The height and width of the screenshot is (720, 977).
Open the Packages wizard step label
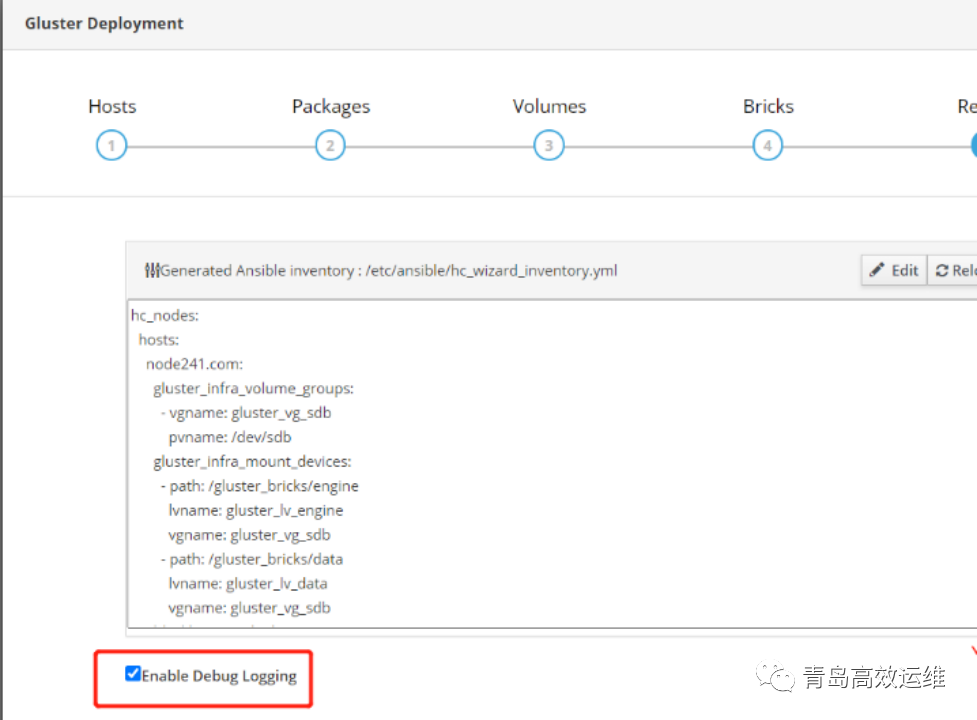pos(330,106)
